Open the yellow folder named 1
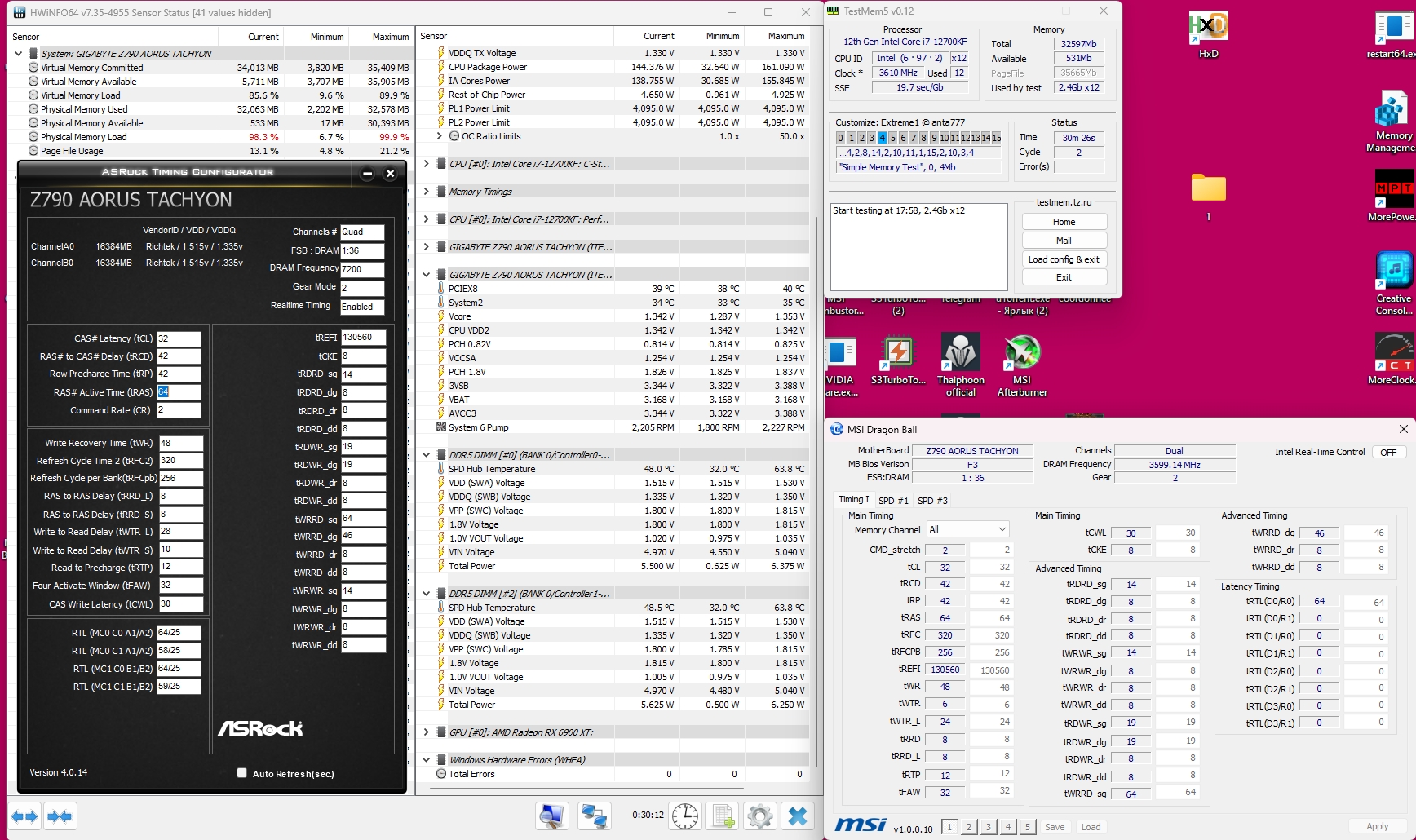This screenshot has height=840, width=1416. [x=1208, y=197]
